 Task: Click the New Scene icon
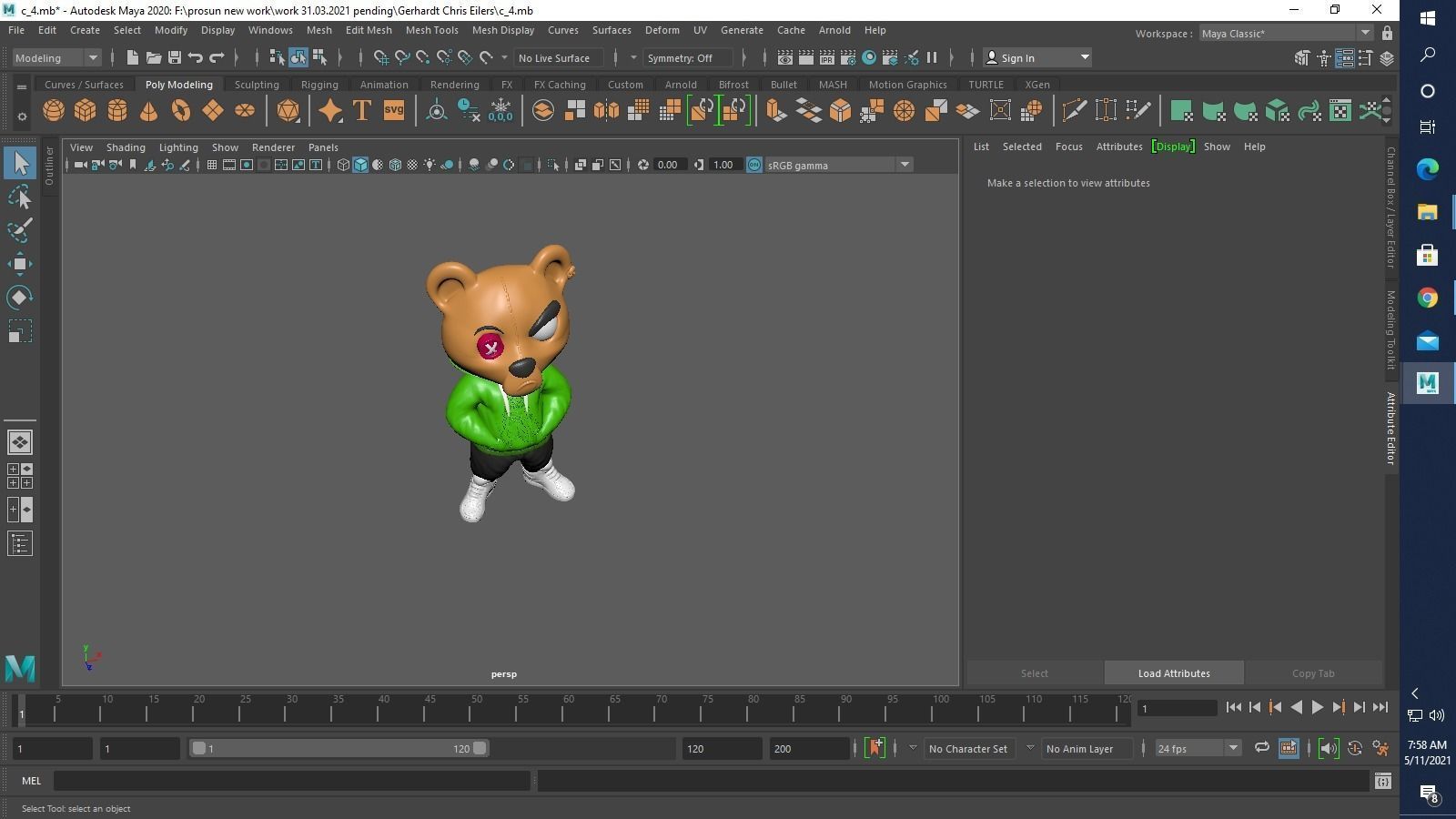[x=132, y=57]
